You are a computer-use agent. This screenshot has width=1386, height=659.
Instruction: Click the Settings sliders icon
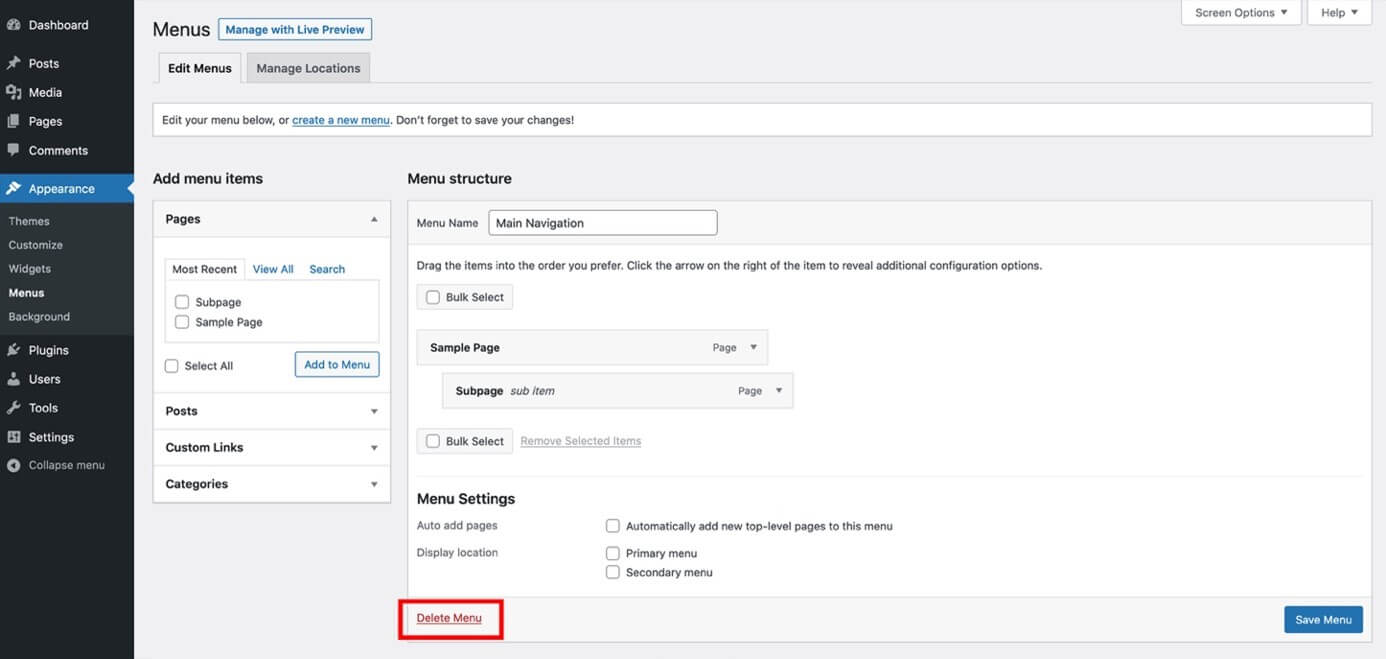coord(13,437)
